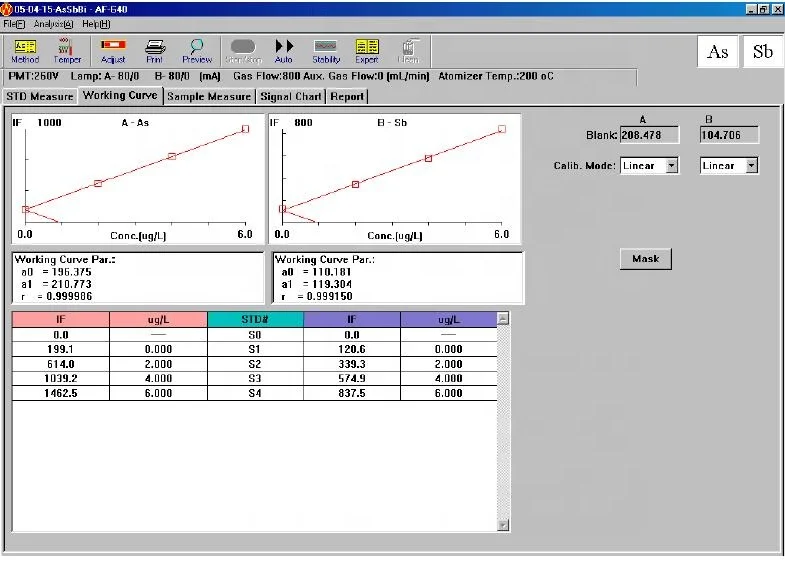Open the Method settings icon
Image resolution: width=785 pixels, height=561 pixels.
25,51
